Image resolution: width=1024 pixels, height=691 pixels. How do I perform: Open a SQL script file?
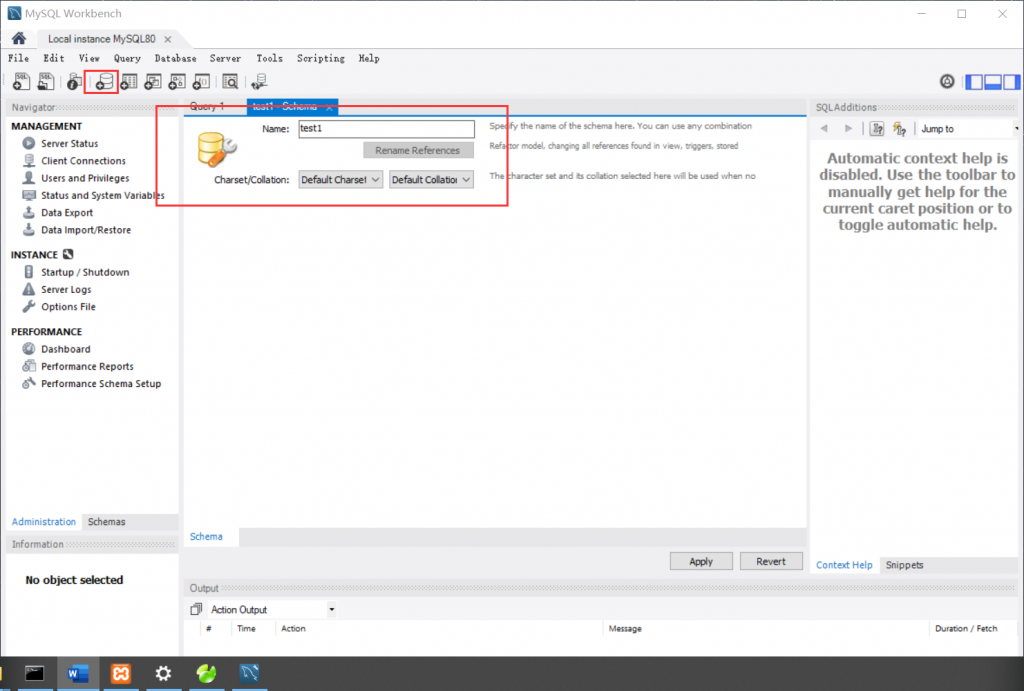46,82
